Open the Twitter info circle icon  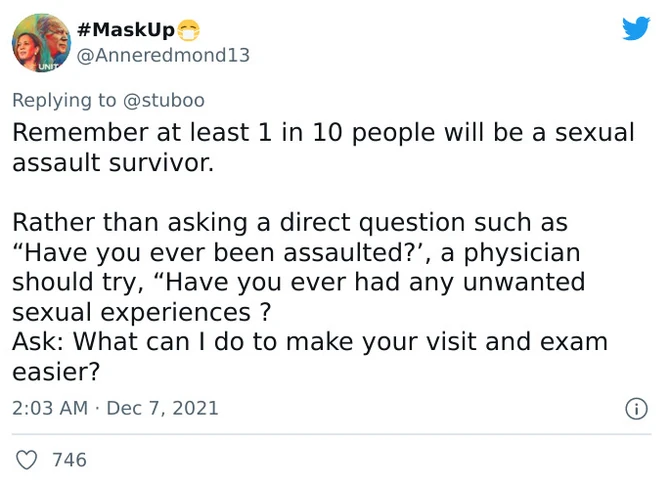634,408
